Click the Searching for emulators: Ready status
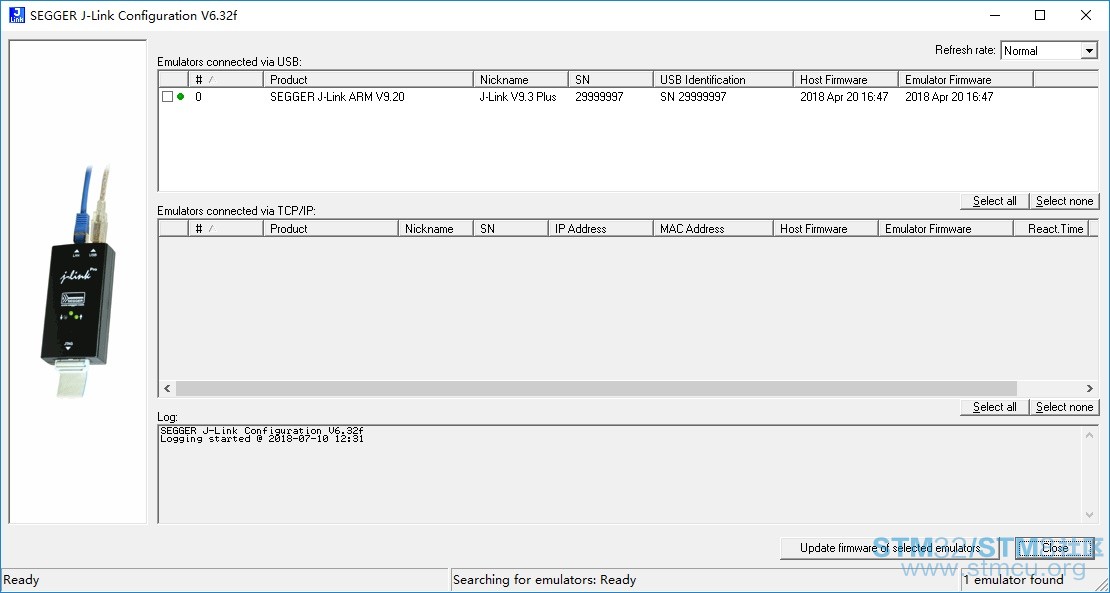This screenshot has height=593, width=1110. point(544,580)
